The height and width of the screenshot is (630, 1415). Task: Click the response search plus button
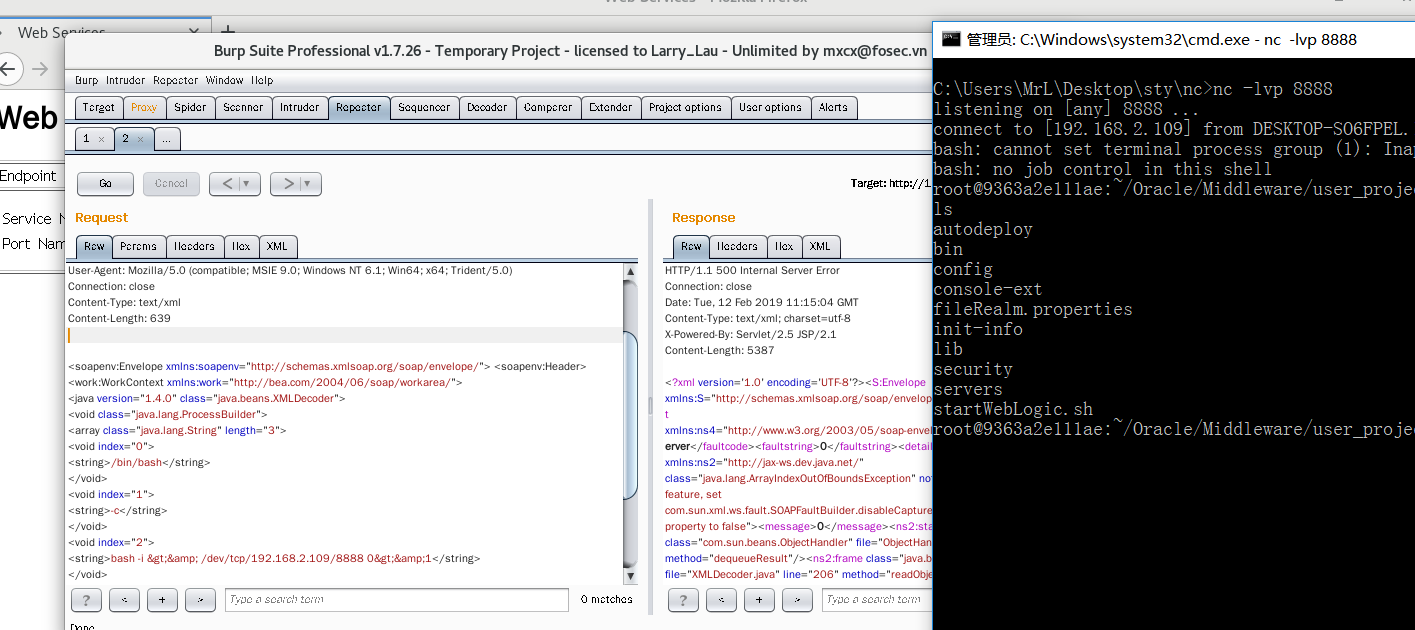[x=759, y=599]
